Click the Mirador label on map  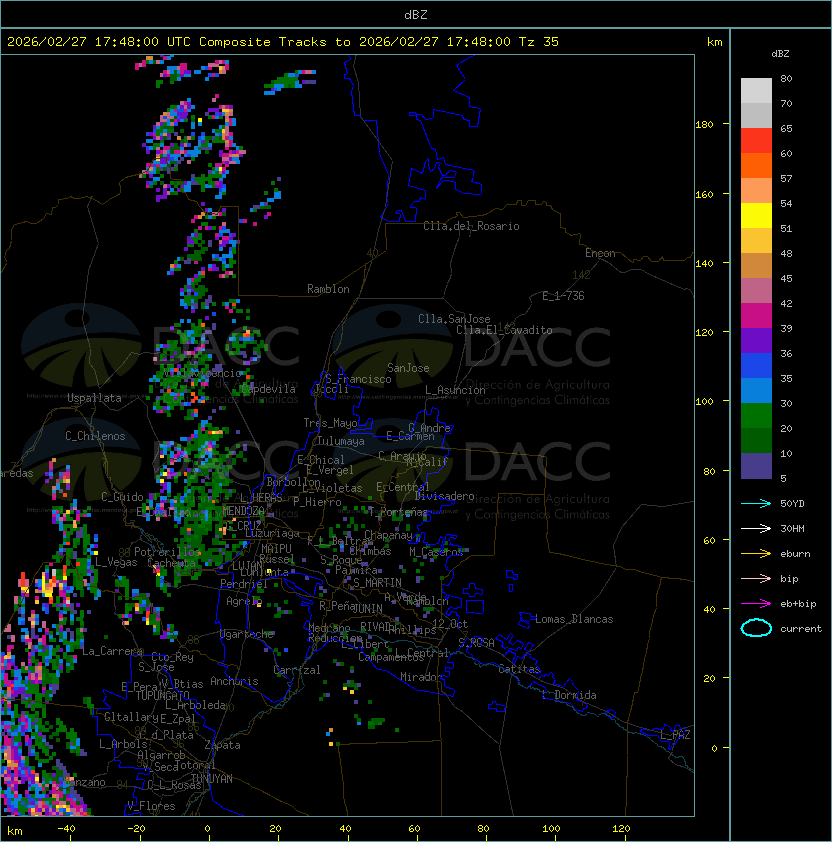pyautogui.click(x=421, y=677)
